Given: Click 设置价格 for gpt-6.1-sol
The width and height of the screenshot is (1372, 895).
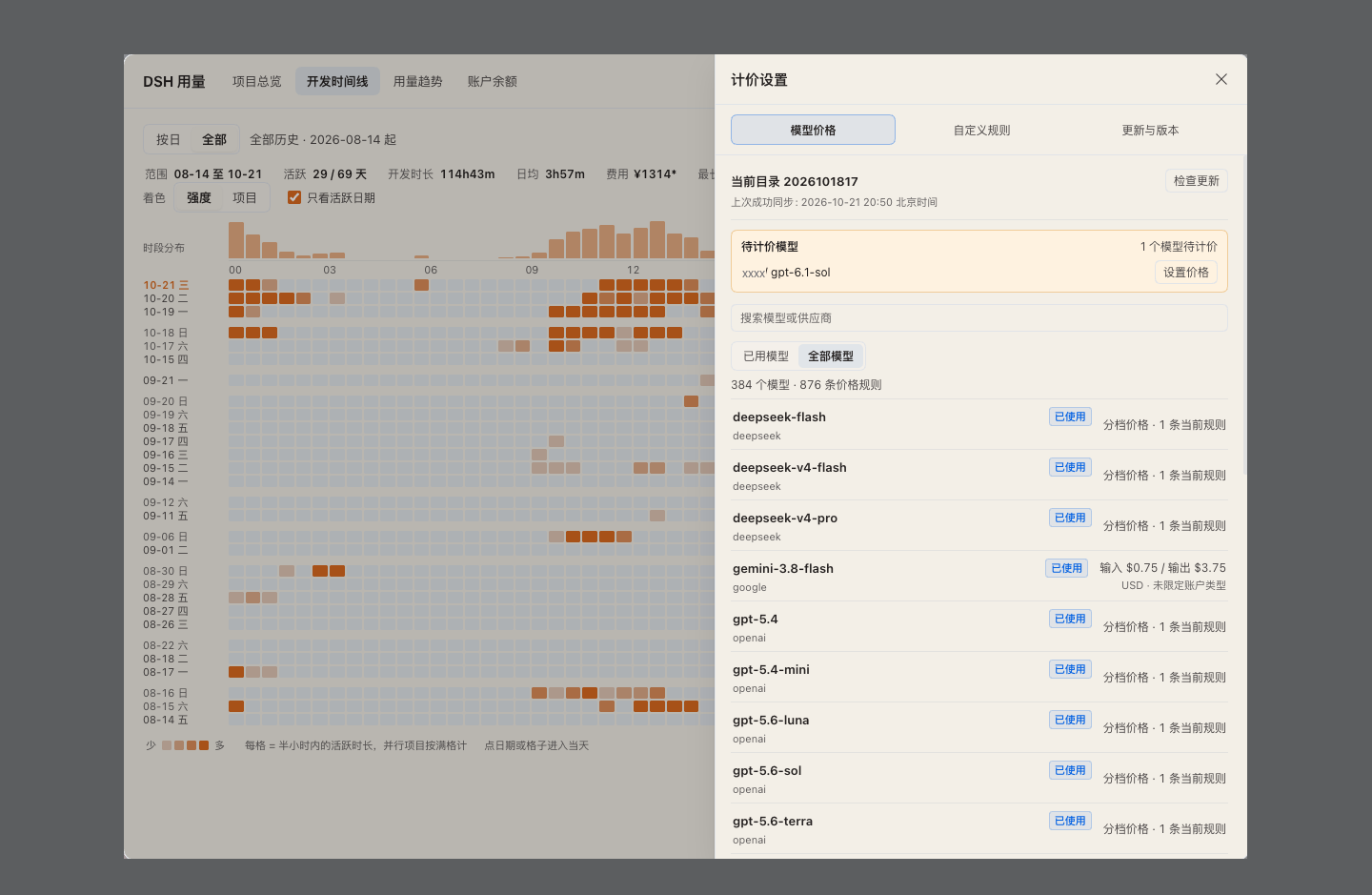Looking at the screenshot, I should (1186, 273).
